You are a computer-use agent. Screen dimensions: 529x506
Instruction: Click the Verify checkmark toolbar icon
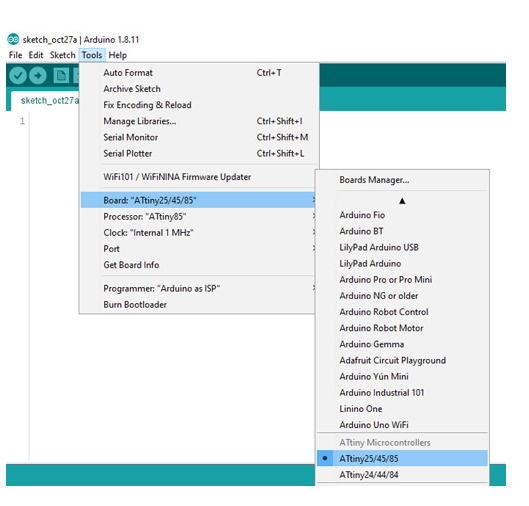(x=18, y=75)
